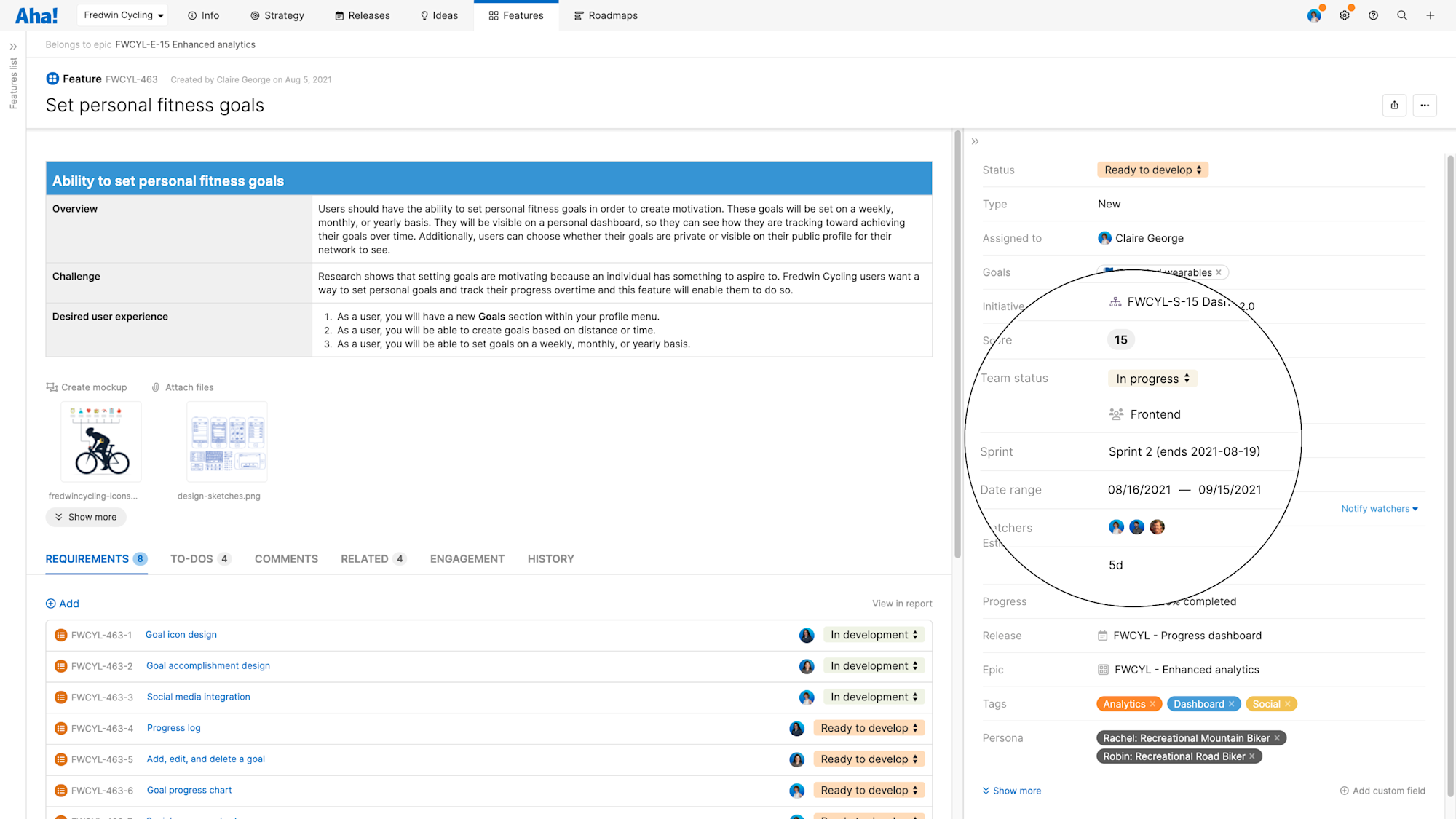Click the Create mockup icon
The height and width of the screenshot is (819, 1456).
pos(51,387)
